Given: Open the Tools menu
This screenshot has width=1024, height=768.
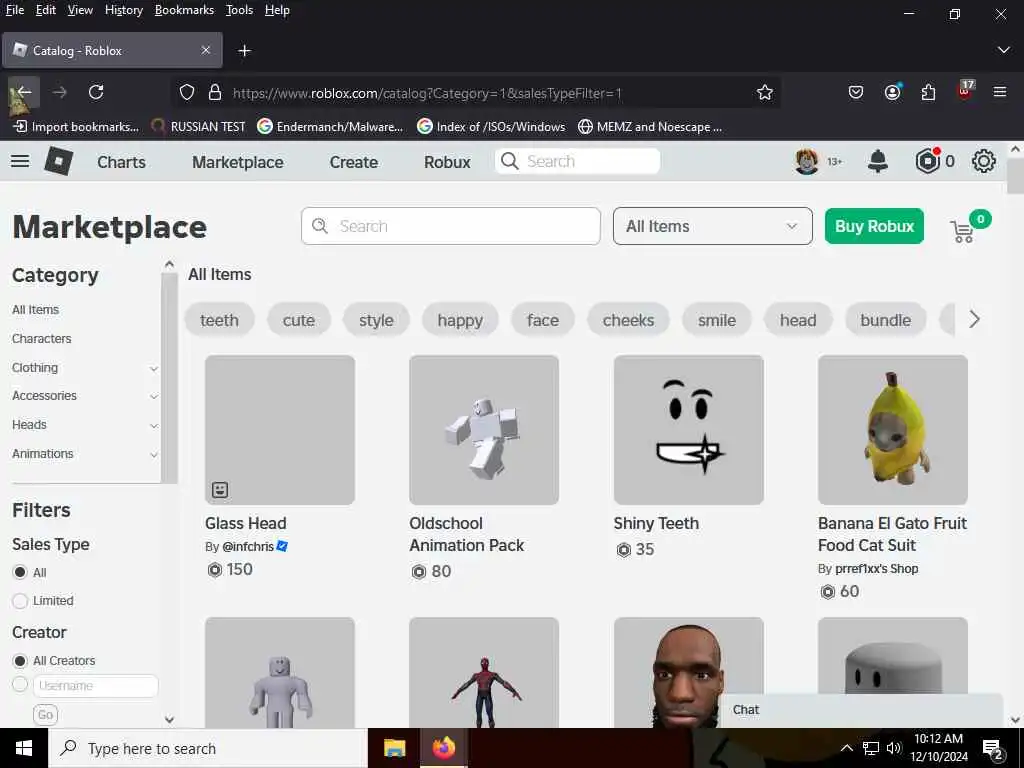Looking at the screenshot, I should (239, 10).
